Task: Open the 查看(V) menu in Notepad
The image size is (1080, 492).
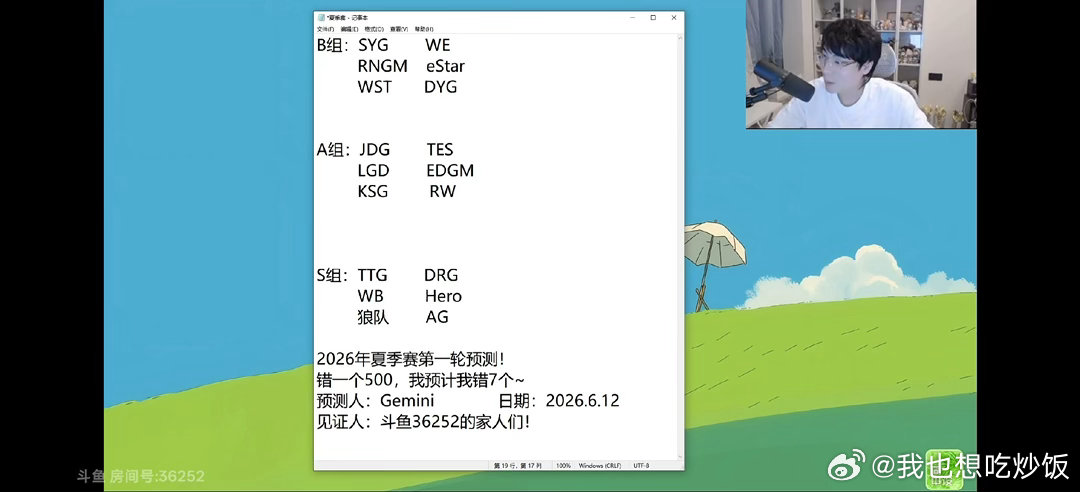Action: (x=399, y=29)
